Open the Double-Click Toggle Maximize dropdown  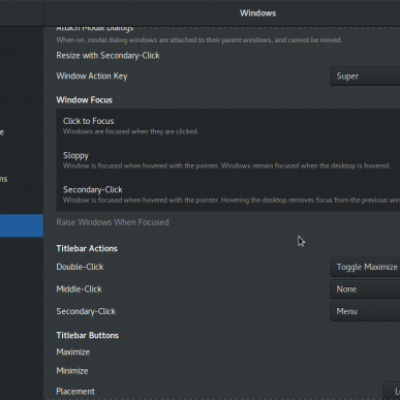tap(365, 267)
